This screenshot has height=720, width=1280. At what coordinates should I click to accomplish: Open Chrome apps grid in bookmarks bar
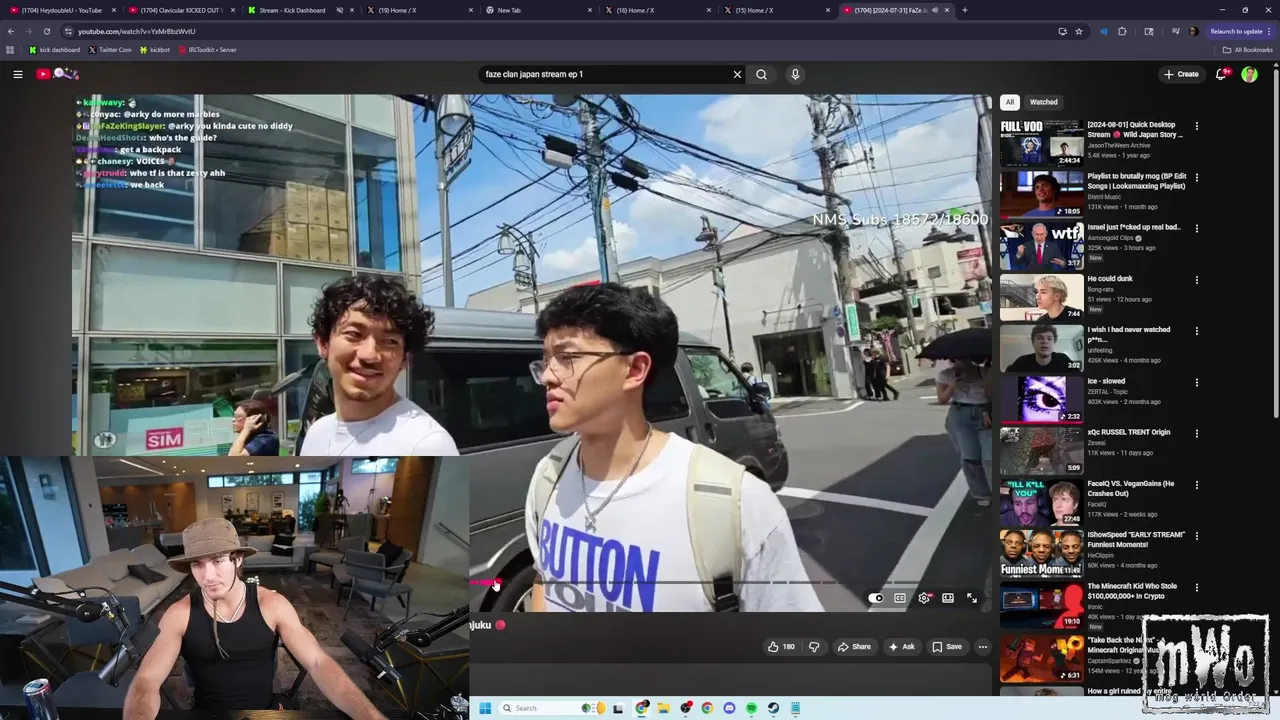[x=10, y=49]
